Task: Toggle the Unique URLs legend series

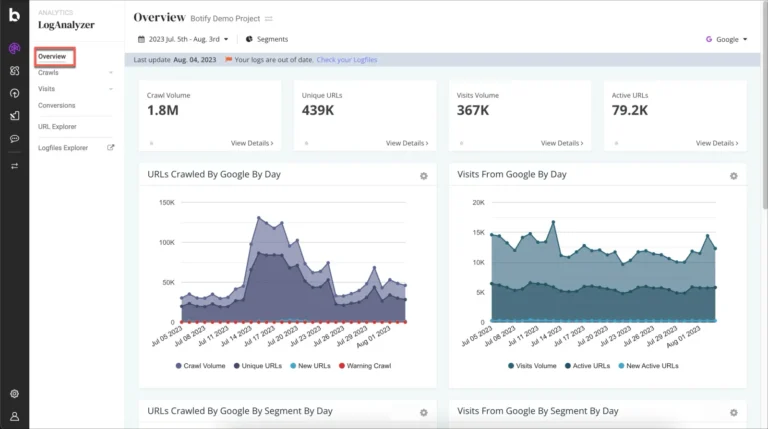Action: click(258, 366)
